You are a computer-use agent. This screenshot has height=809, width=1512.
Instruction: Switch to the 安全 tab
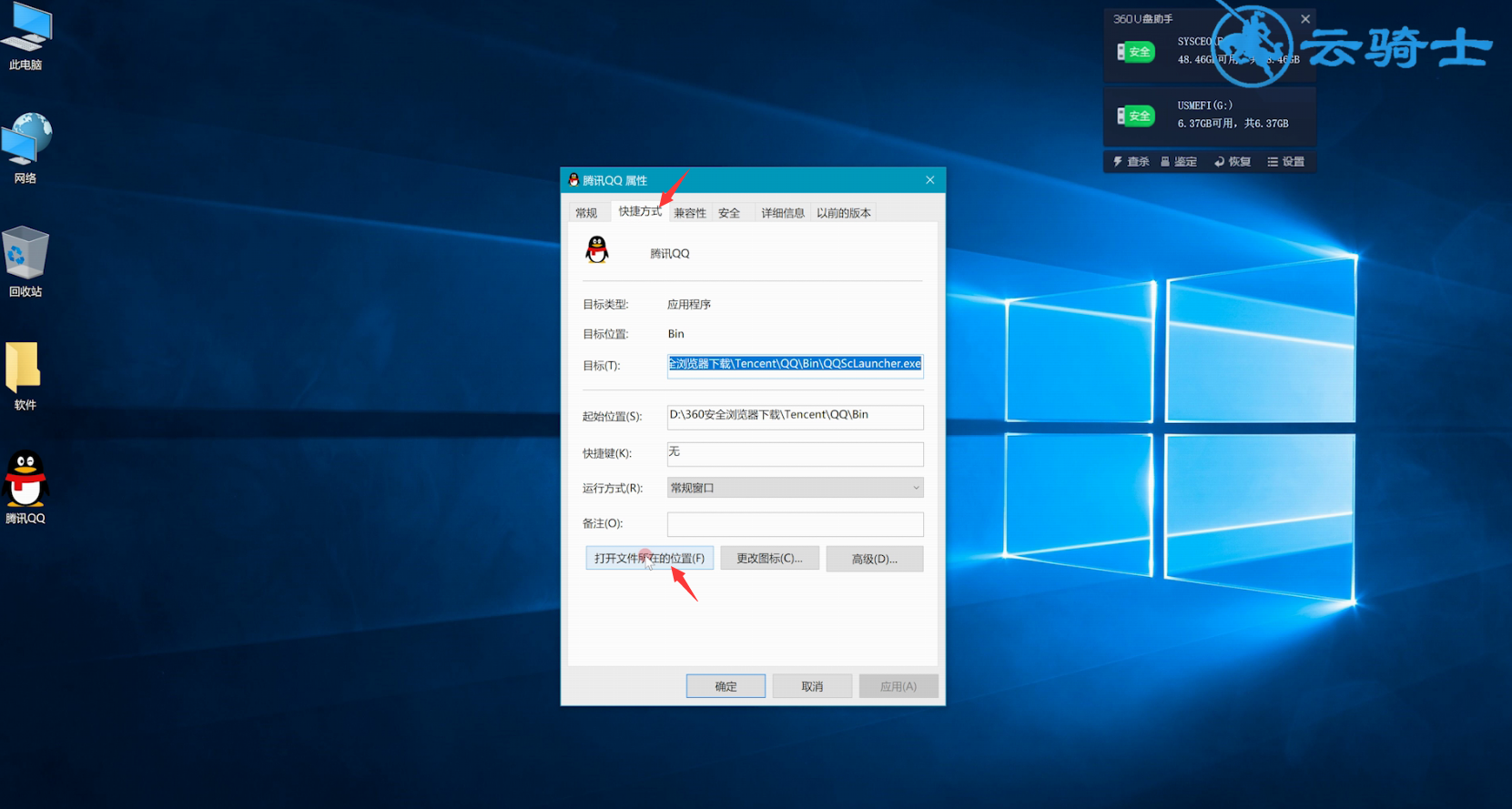729,213
